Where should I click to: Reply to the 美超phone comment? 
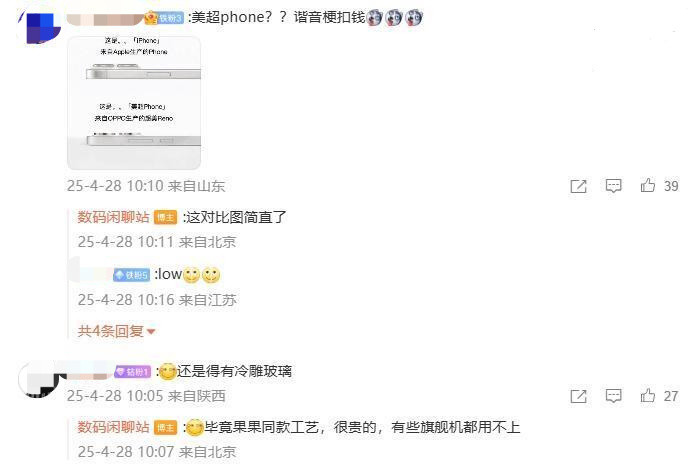coord(613,186)
